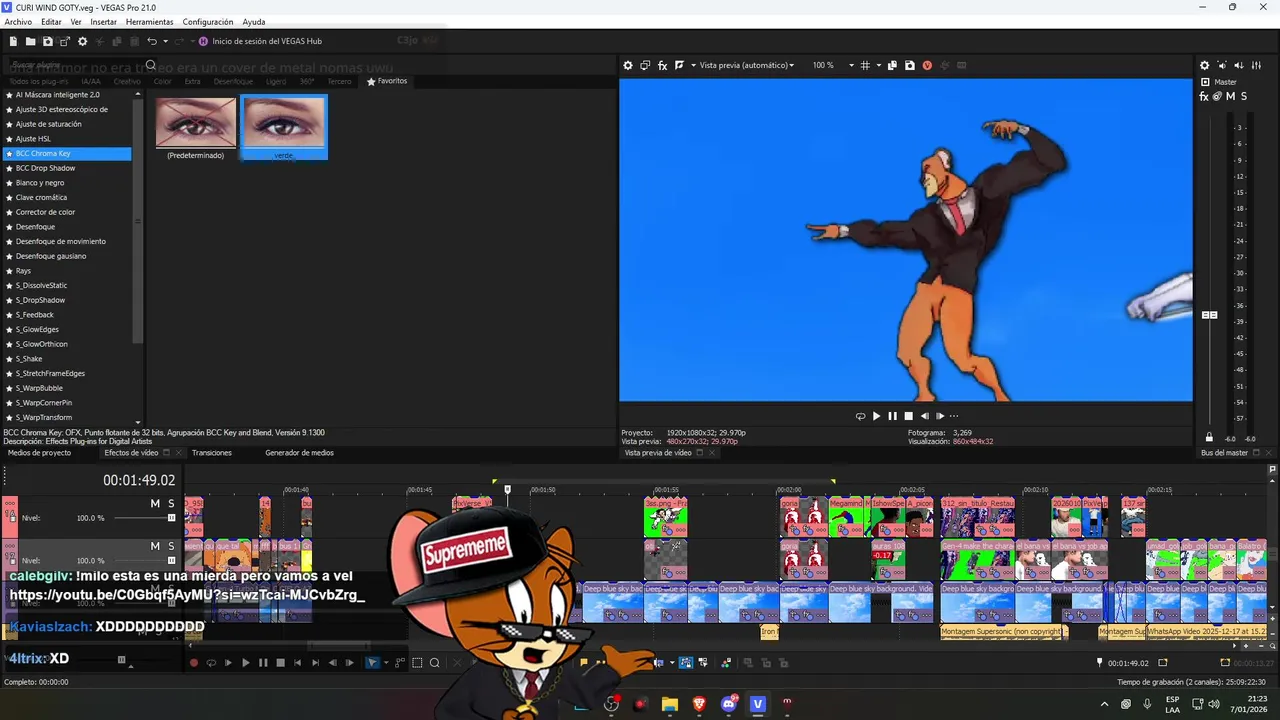Open project properties with the gear icon

(82, 41)
